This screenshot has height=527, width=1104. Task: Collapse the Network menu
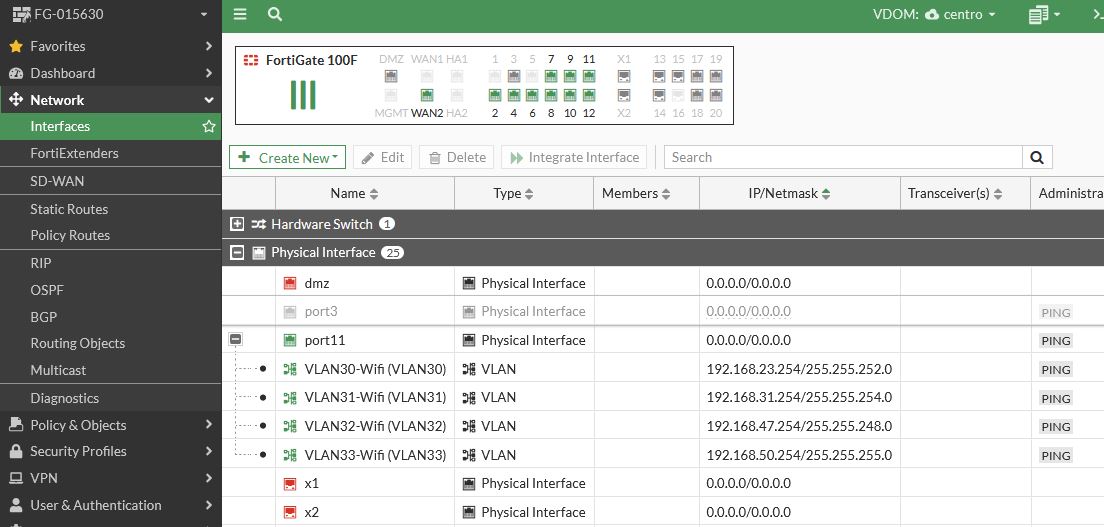tap(111, 100)
